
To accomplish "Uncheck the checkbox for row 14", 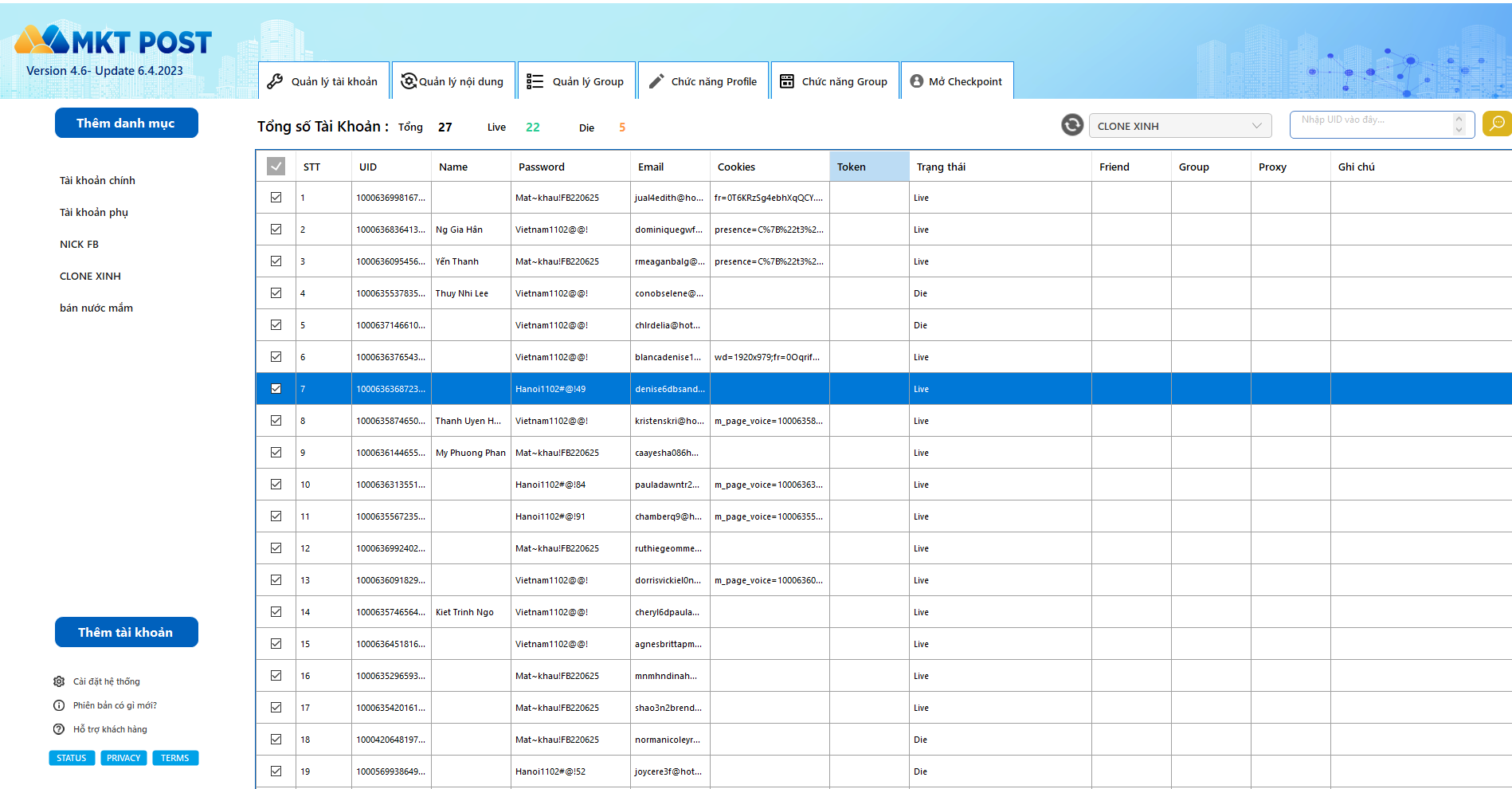I will click(276, 612).
